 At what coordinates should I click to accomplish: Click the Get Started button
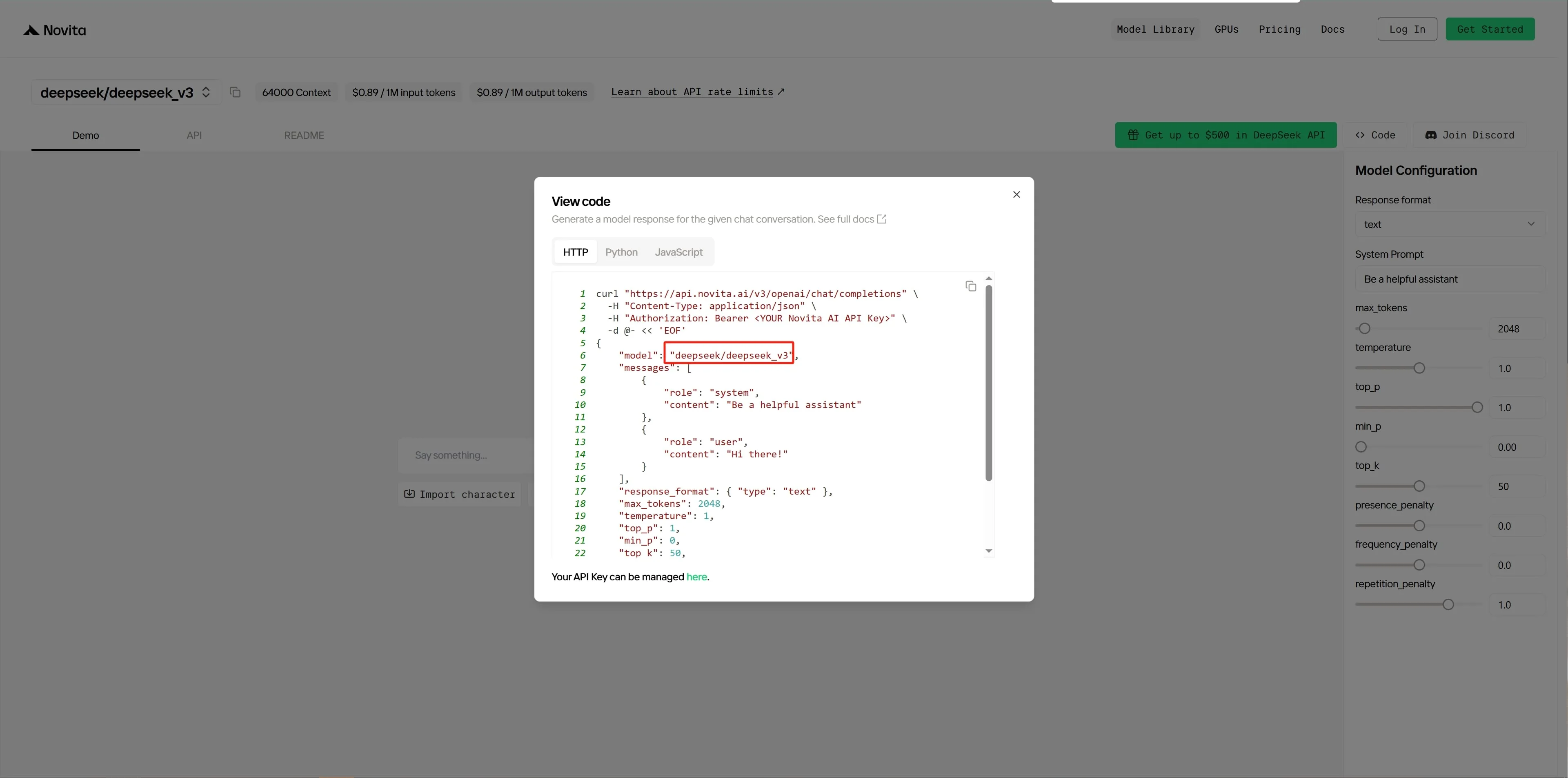click(x=1490, y=29)
